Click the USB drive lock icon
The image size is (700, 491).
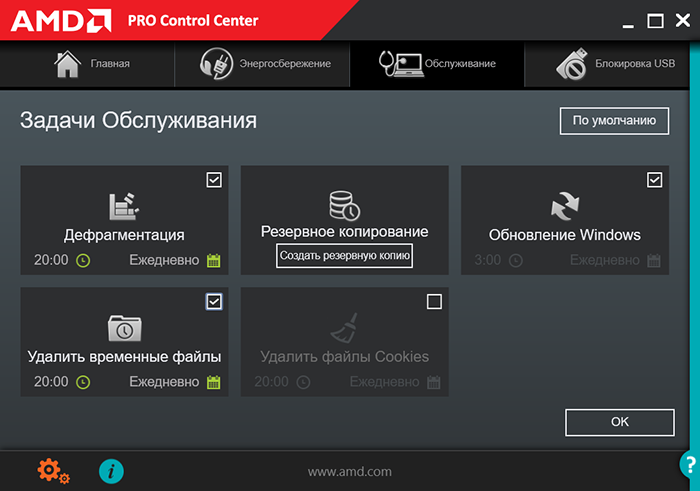[x=572, y=64]
